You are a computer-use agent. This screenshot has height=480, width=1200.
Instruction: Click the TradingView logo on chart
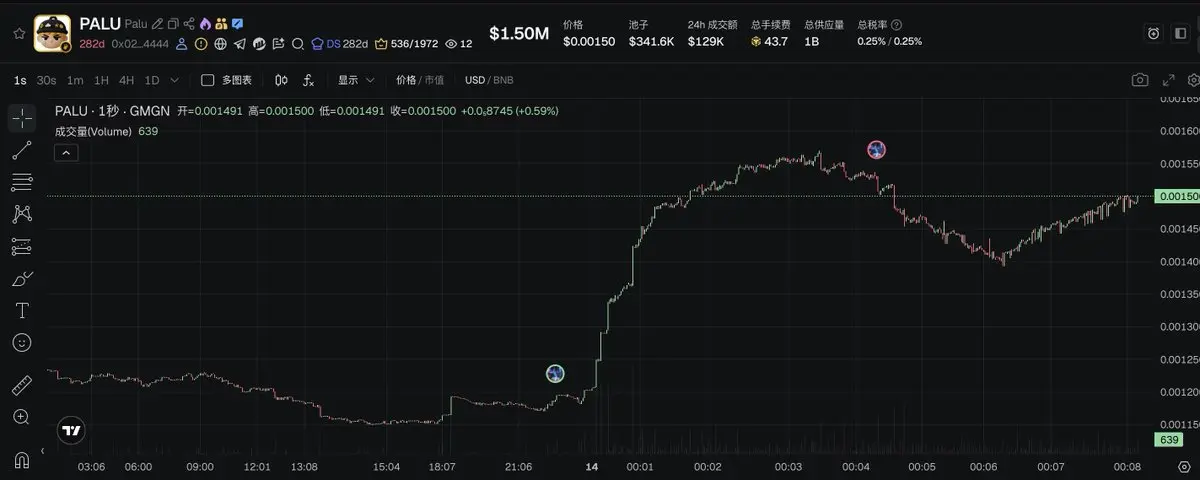[70, 431]
